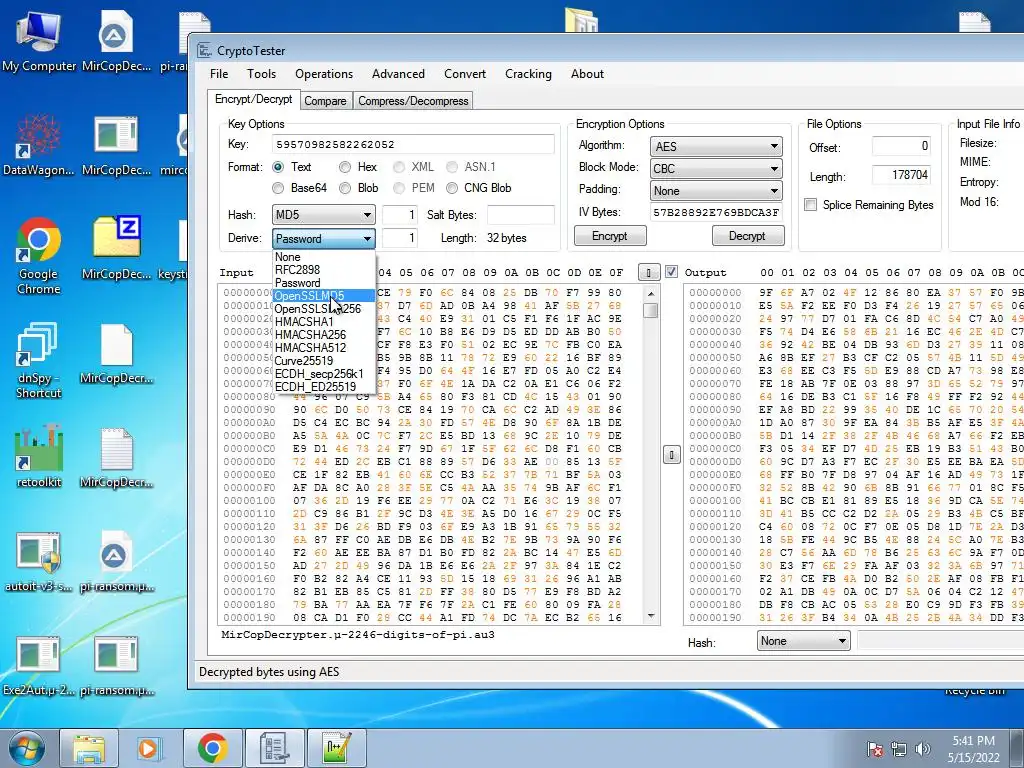
Task: Open My Computer desktop icon
Action: coord(39,40)
